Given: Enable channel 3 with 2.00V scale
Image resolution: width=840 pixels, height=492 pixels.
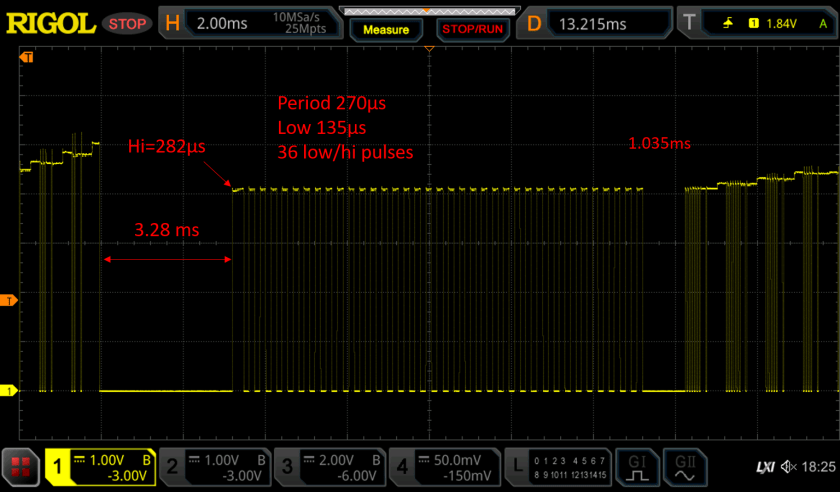Looking at the screenshot, I should click(329, 466).
